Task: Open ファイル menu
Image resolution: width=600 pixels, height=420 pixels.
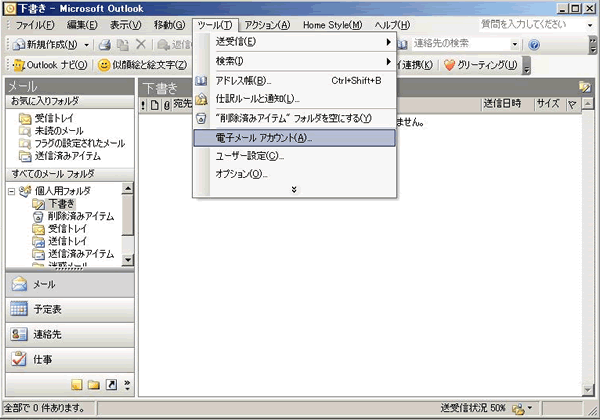Action: click(x=35, y=25)
